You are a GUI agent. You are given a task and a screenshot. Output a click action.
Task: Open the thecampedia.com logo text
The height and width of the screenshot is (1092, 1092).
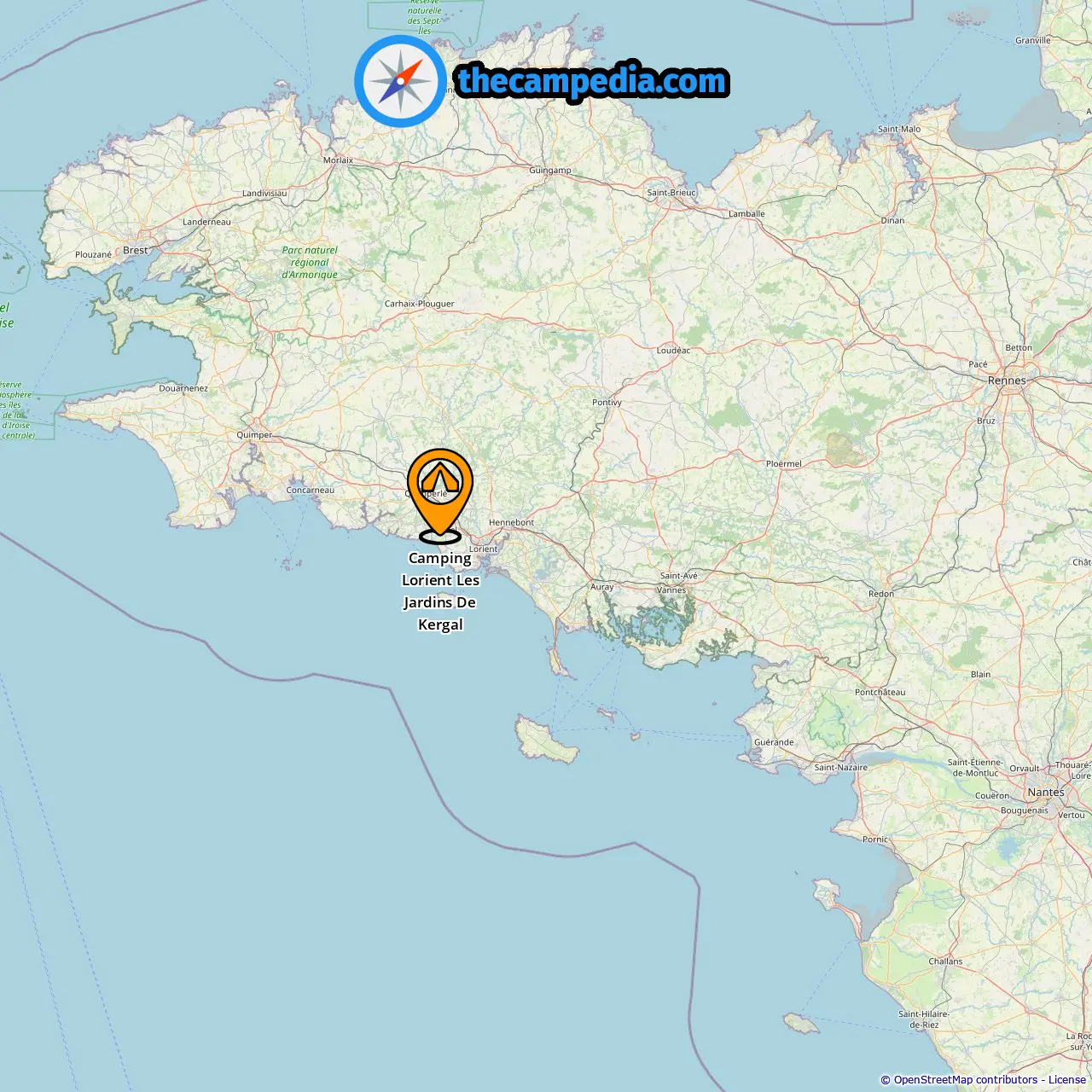click(x=592, y=81)
